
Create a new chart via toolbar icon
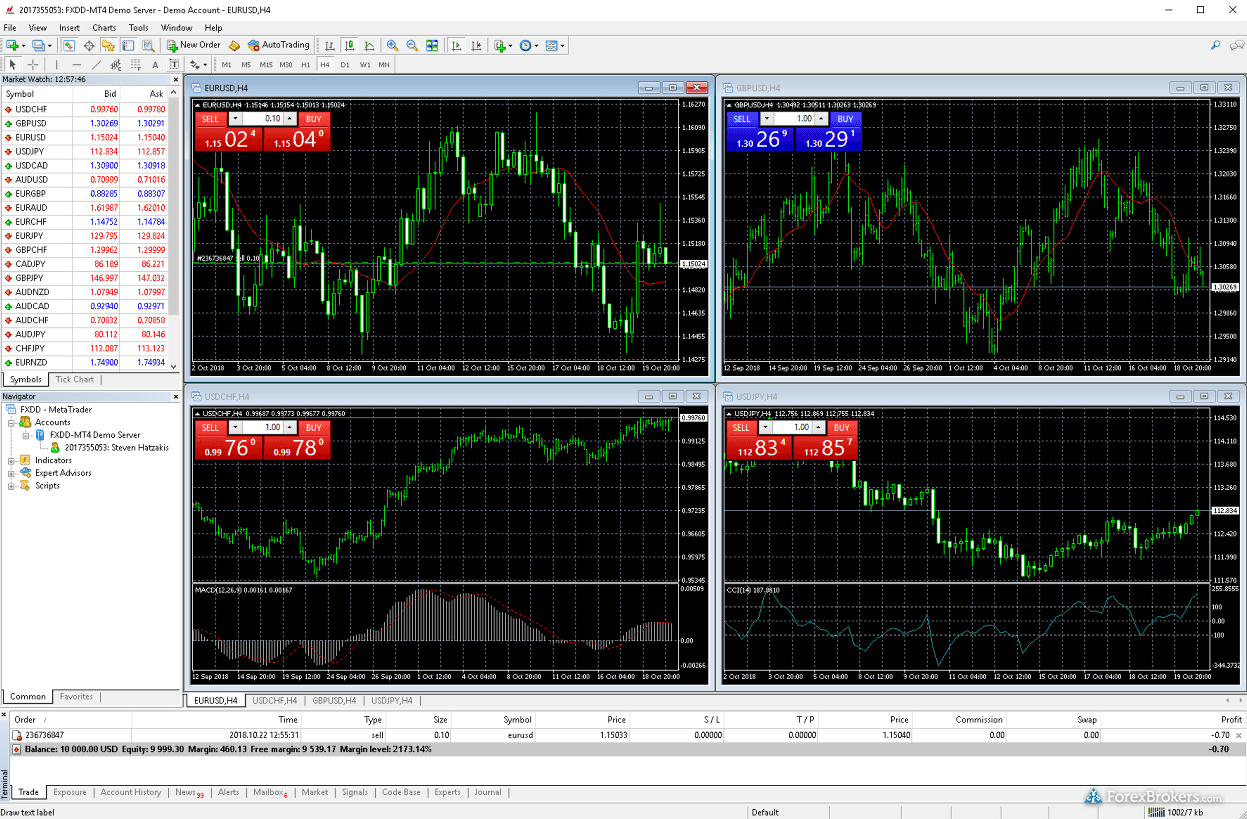13,45
